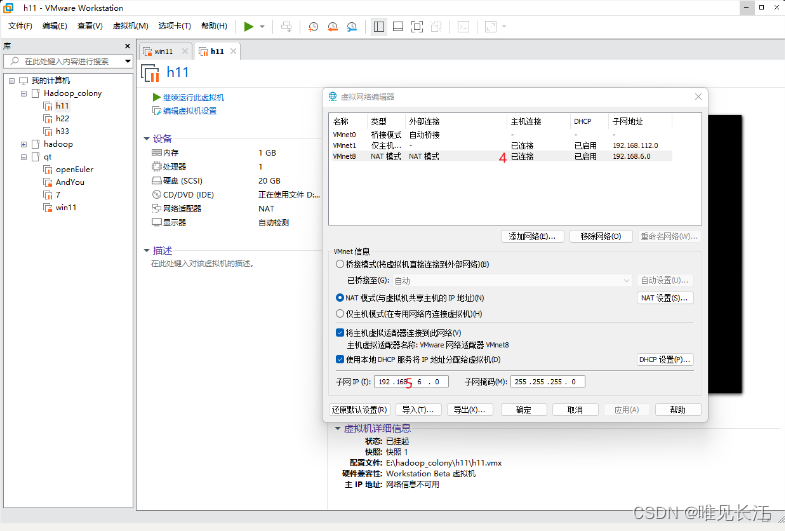Collapse the 设备 section
The width and height of the screenshot is (785, 531).
146,139
